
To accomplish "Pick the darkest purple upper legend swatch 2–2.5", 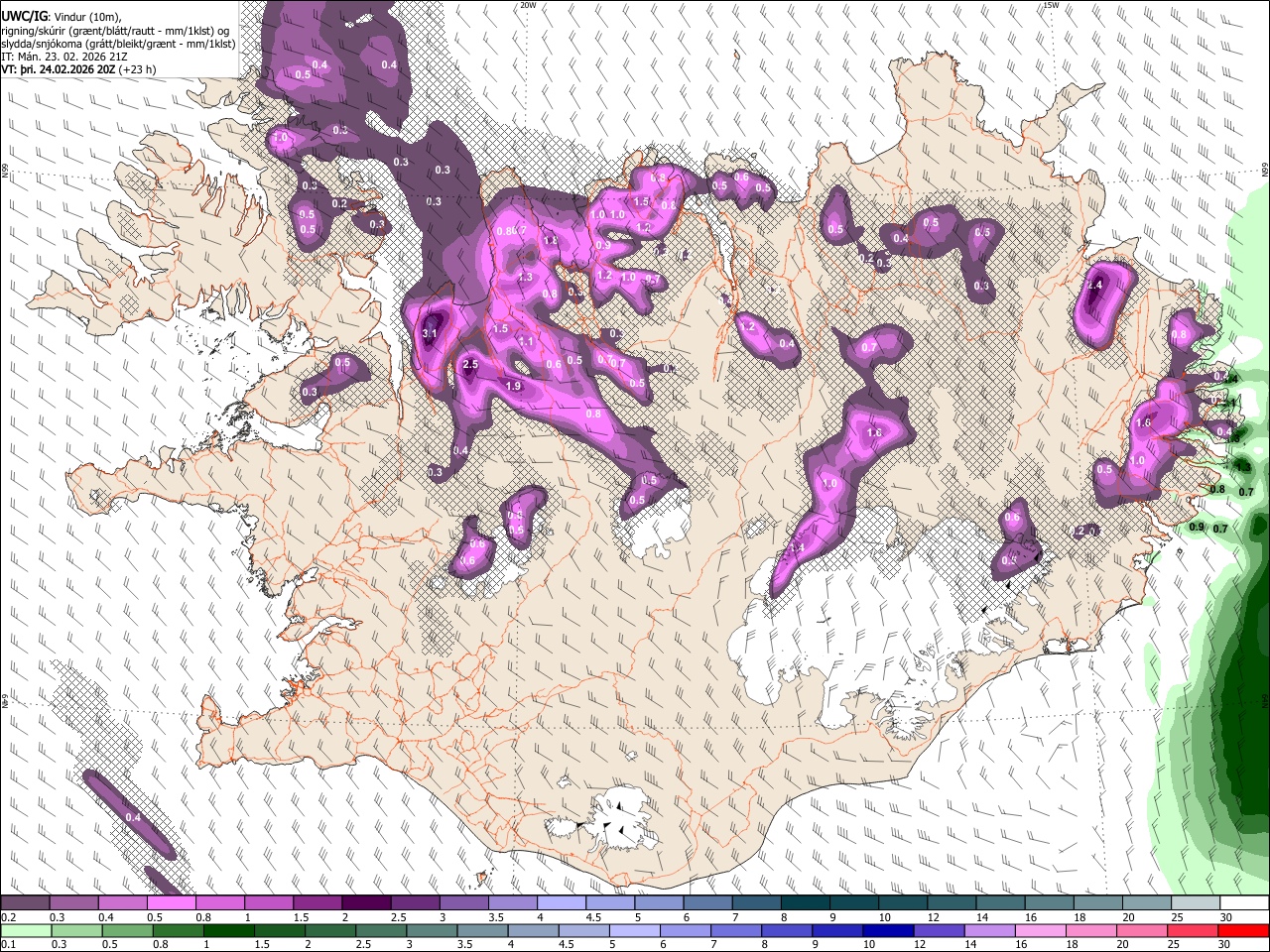I will [366, 903].
